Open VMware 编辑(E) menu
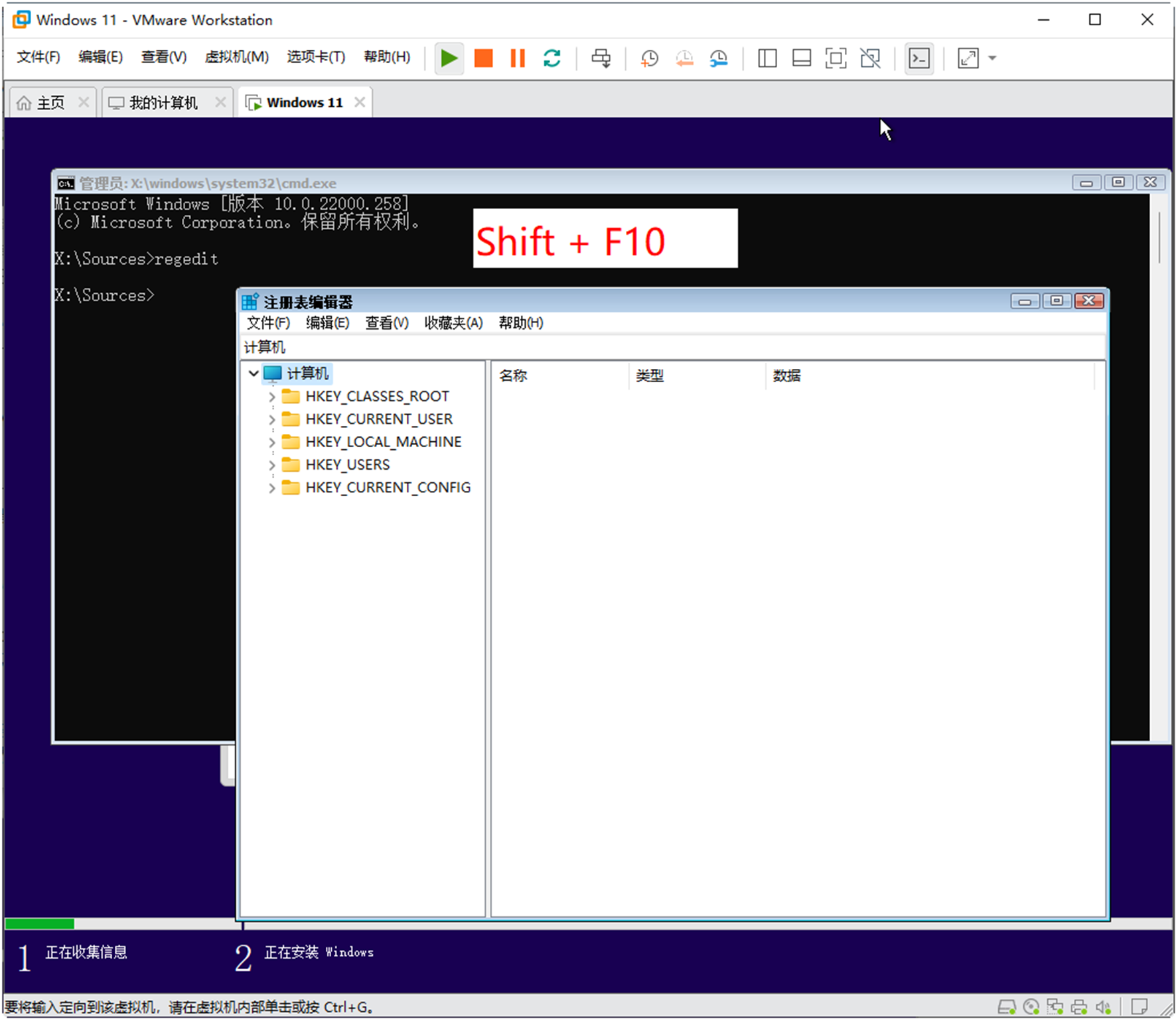Viewport: 1176px width, 1019px height. click(x=100, y=57)
